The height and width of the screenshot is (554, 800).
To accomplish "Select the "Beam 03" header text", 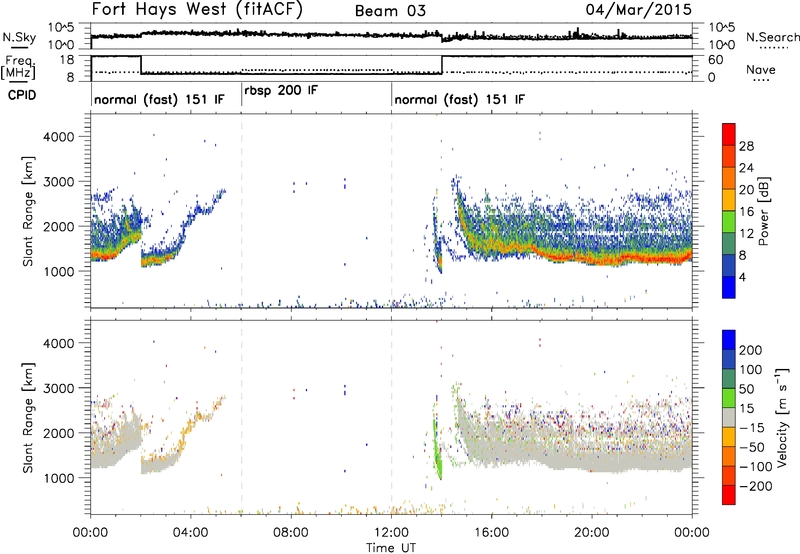I will (390, 11).
